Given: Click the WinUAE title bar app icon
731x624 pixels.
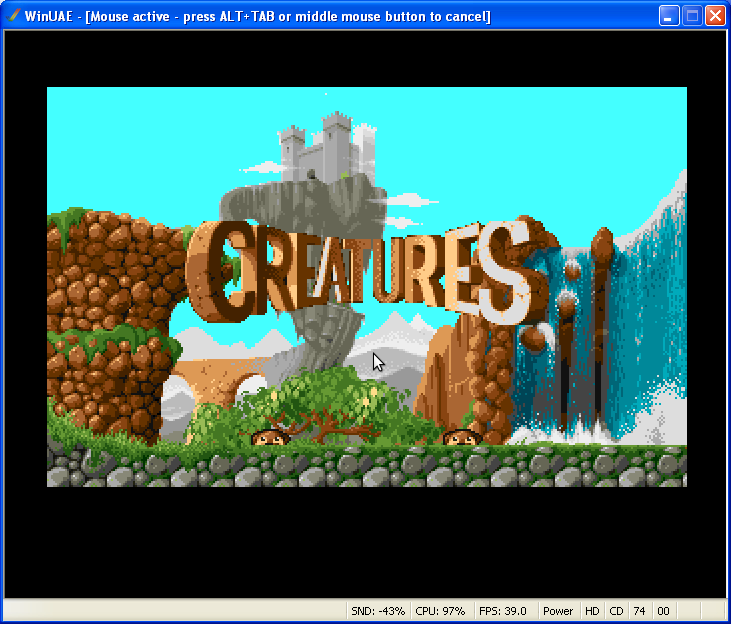Looking at the screenshot, I should tap(13, 16).
